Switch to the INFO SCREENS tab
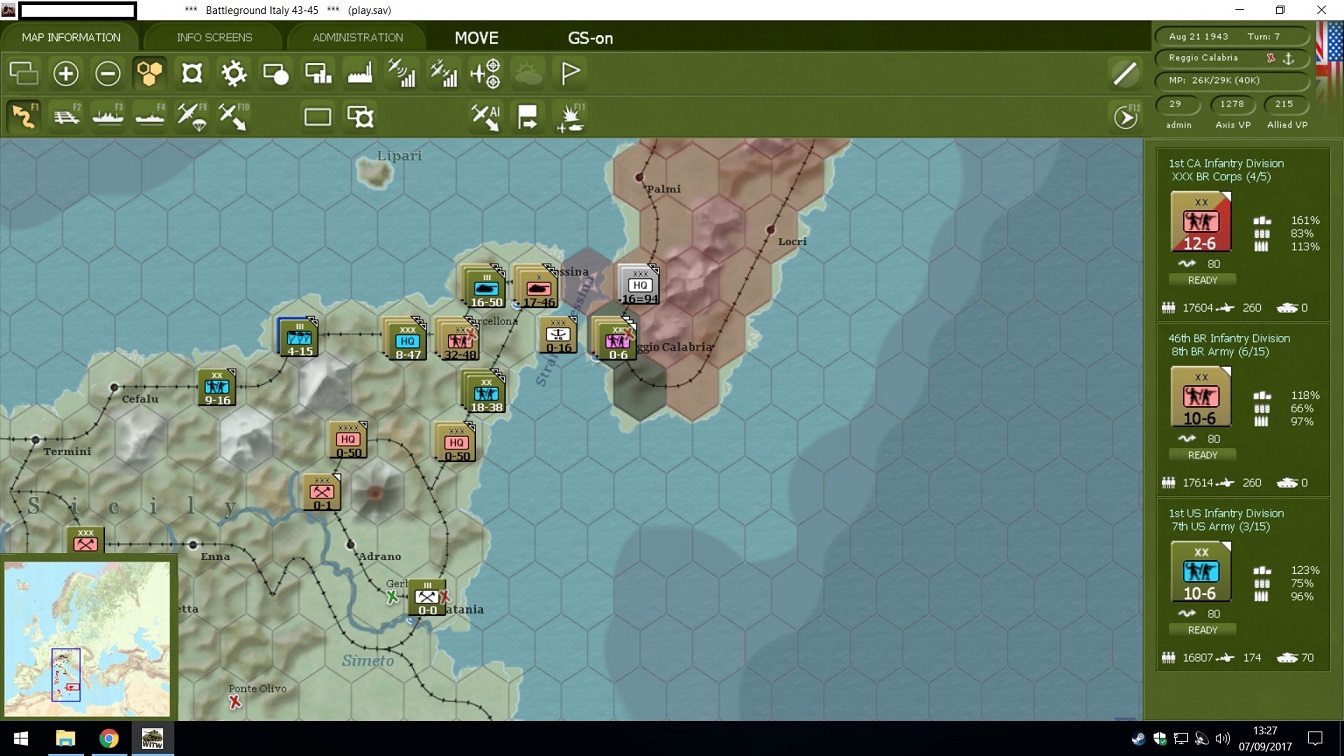 [x=214, y=37]
